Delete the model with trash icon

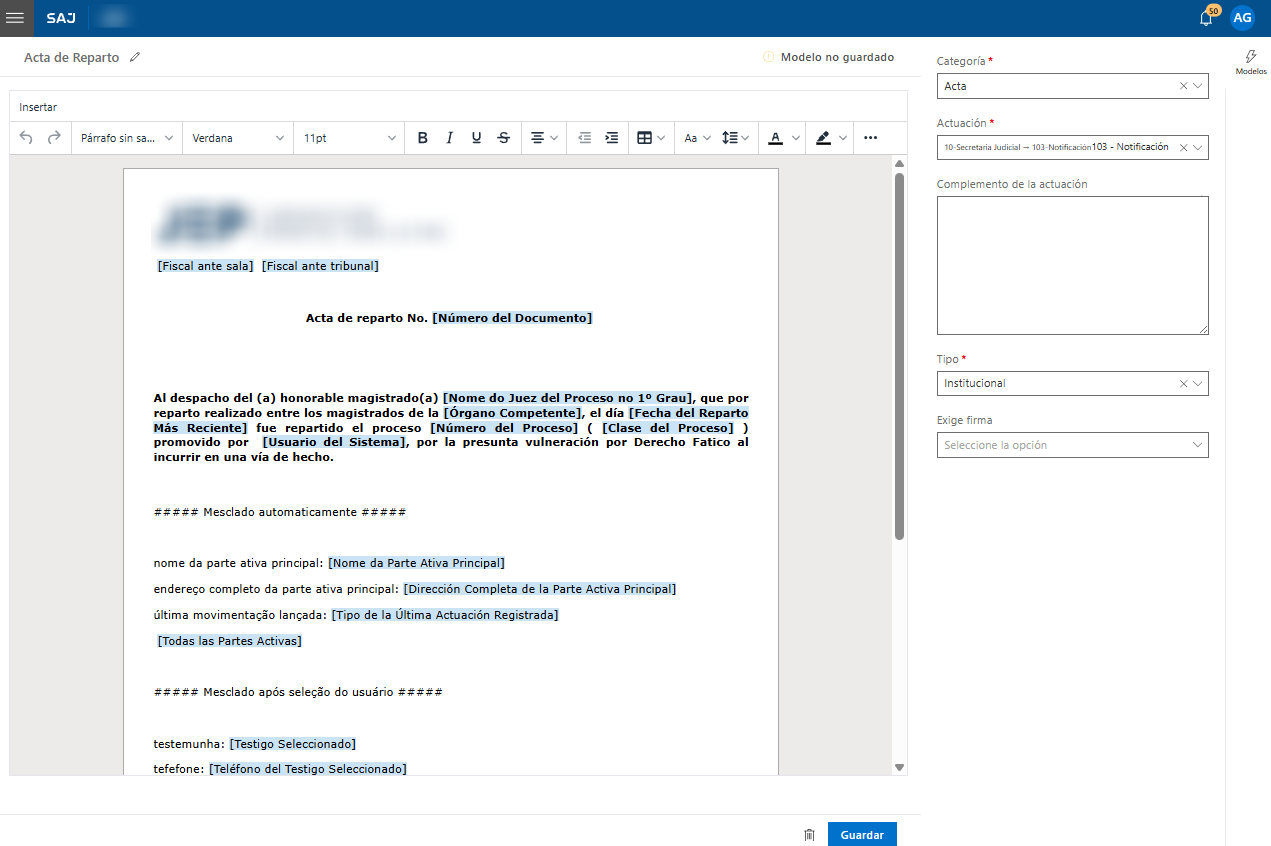click(x=809, y=835)
